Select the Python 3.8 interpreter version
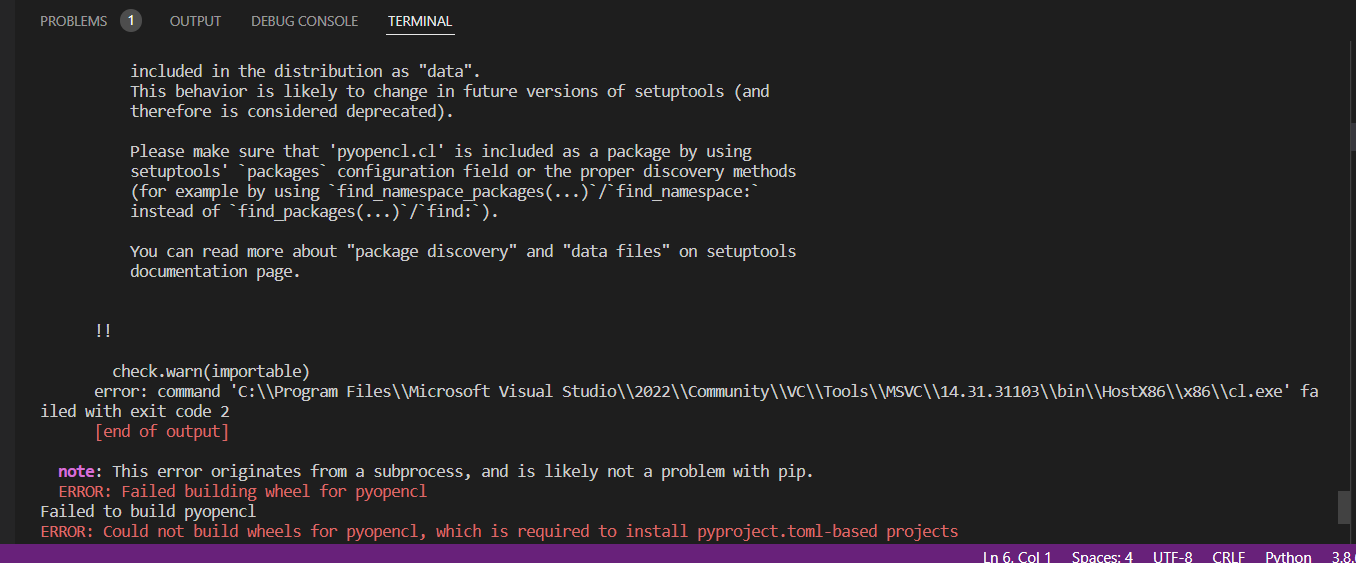1356x563 pixels. coord(1342,557)
